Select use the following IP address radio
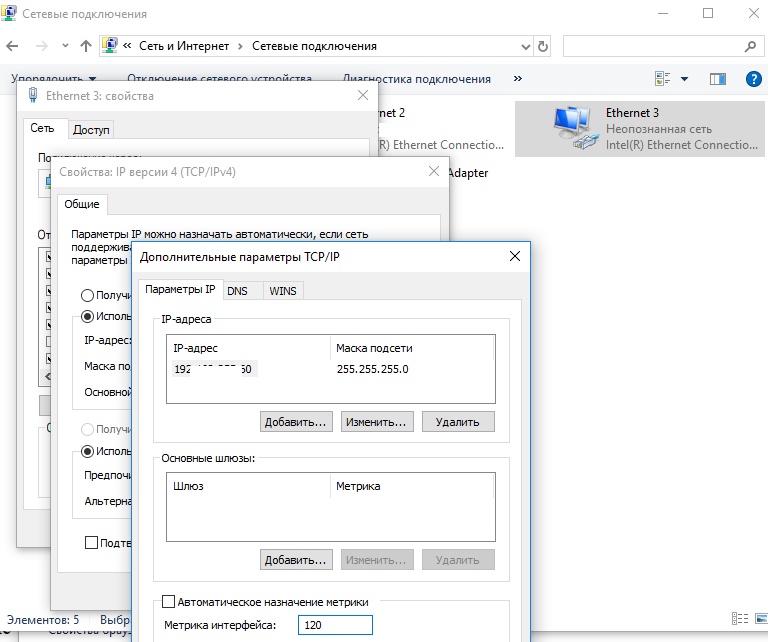780x642 pixels. click(88, 316)
